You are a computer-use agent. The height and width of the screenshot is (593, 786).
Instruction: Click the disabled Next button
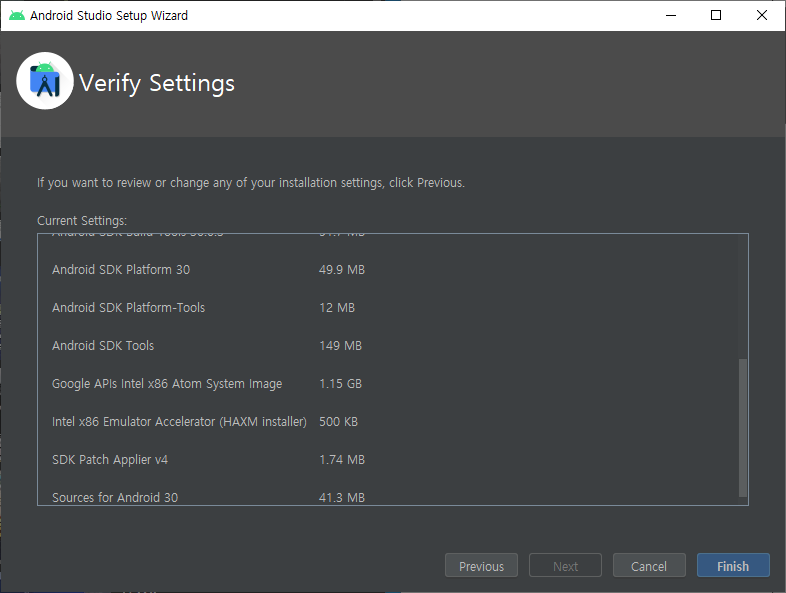pos(565,565)
